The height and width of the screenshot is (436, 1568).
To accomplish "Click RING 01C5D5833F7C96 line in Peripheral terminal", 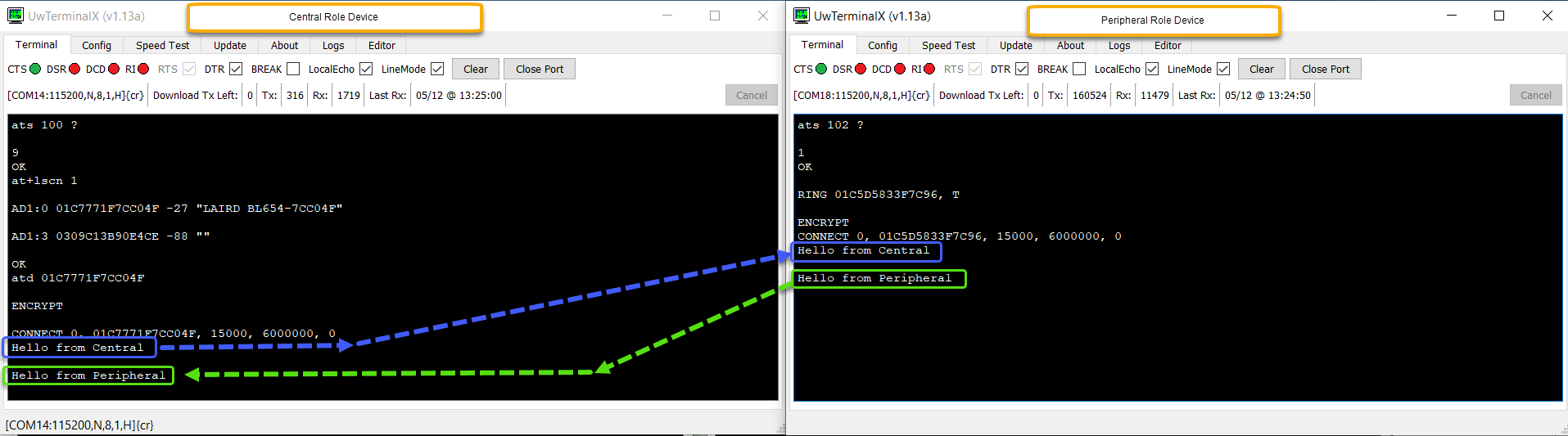I will [879, 195].
